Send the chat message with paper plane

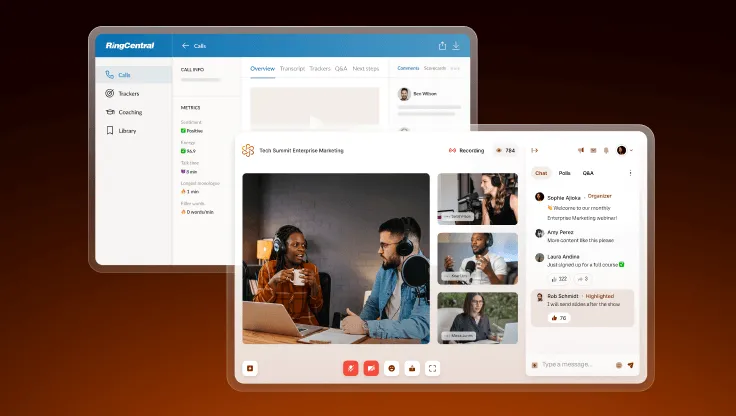[631, 365]
